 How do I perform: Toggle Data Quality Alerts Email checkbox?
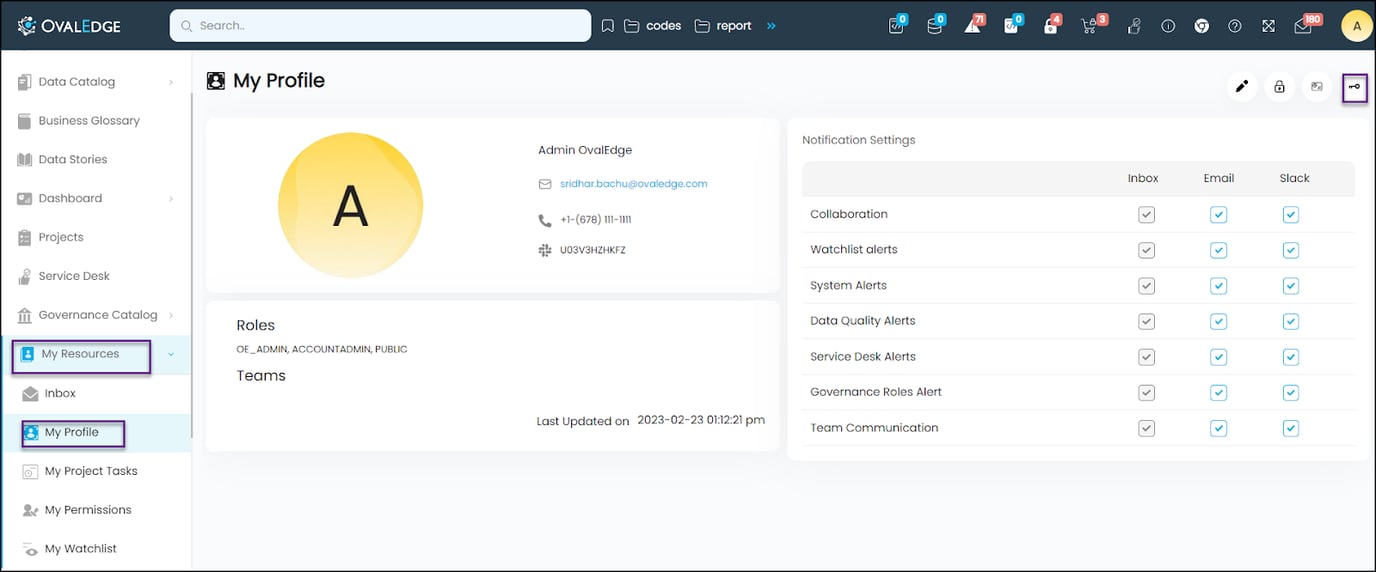click(1218, 321)
